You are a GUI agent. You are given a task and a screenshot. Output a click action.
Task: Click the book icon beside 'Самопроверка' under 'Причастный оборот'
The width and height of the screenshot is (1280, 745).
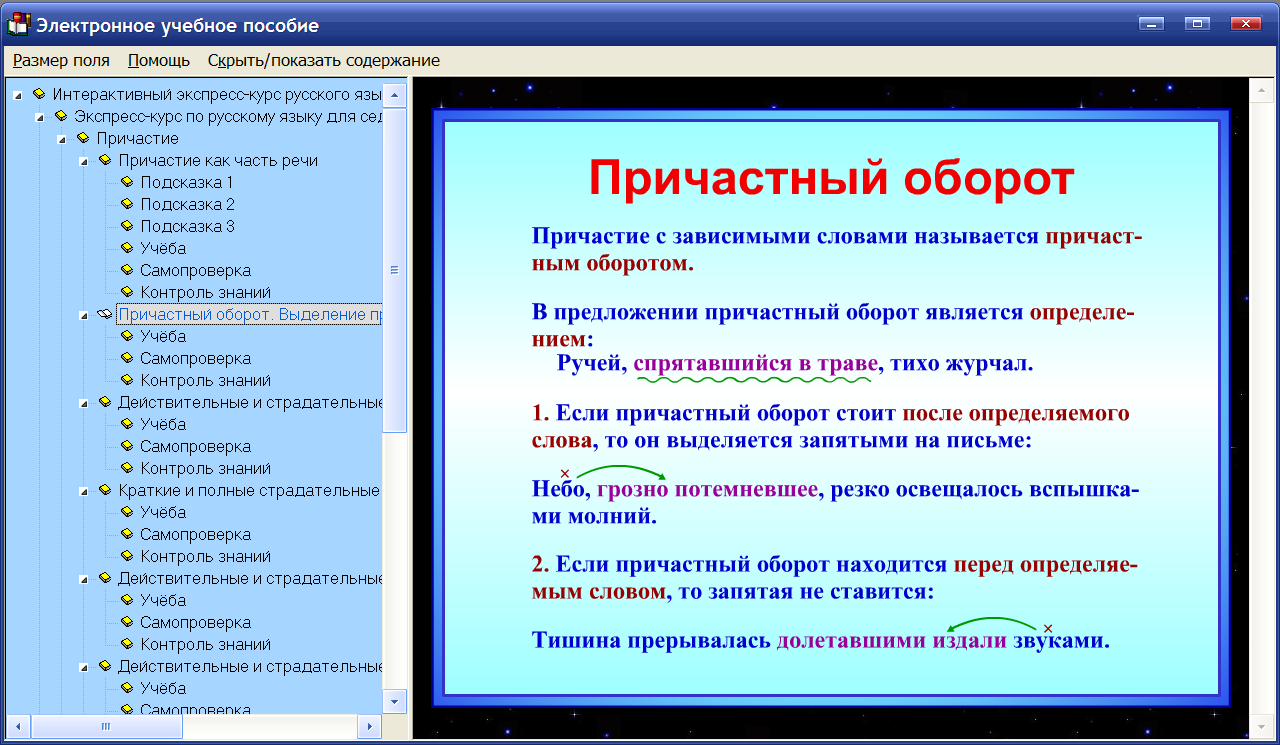click(126, 358)
